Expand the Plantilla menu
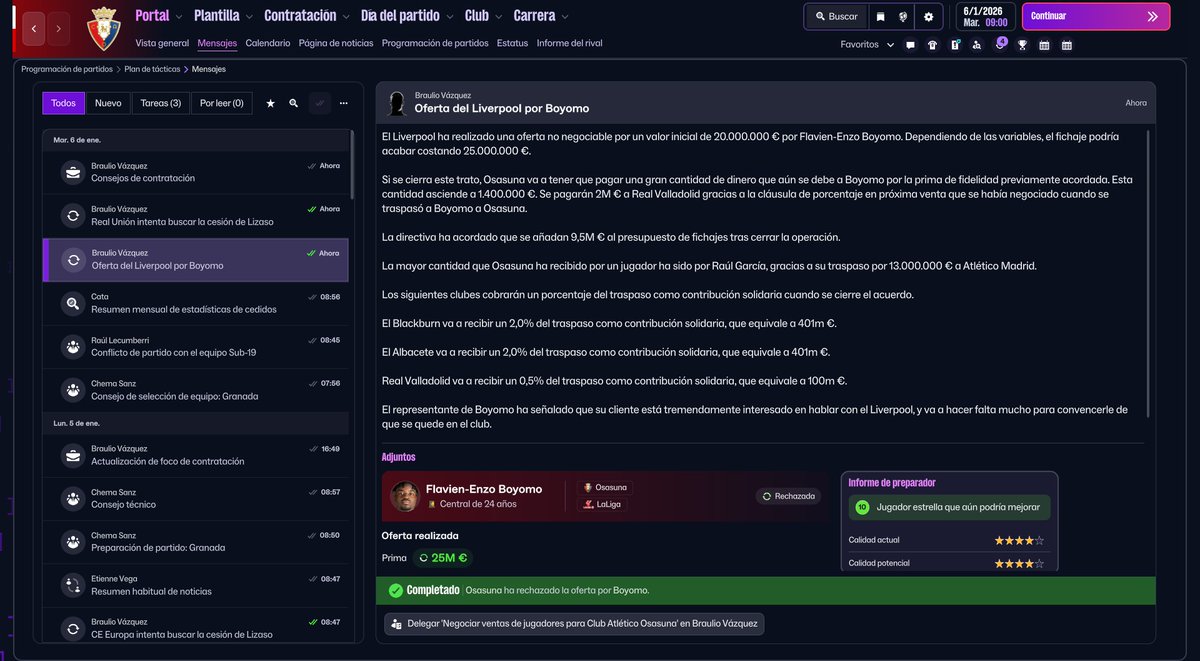Viewport: 1200px width, 661px height. 224,16
